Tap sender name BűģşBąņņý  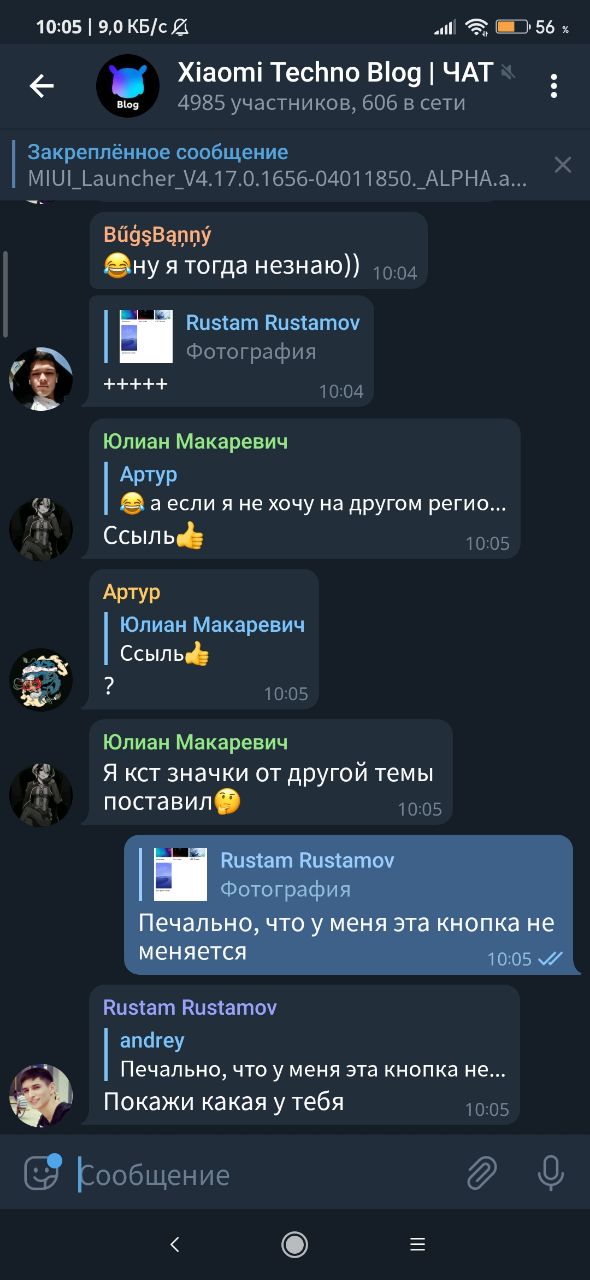tap(157, 235)
